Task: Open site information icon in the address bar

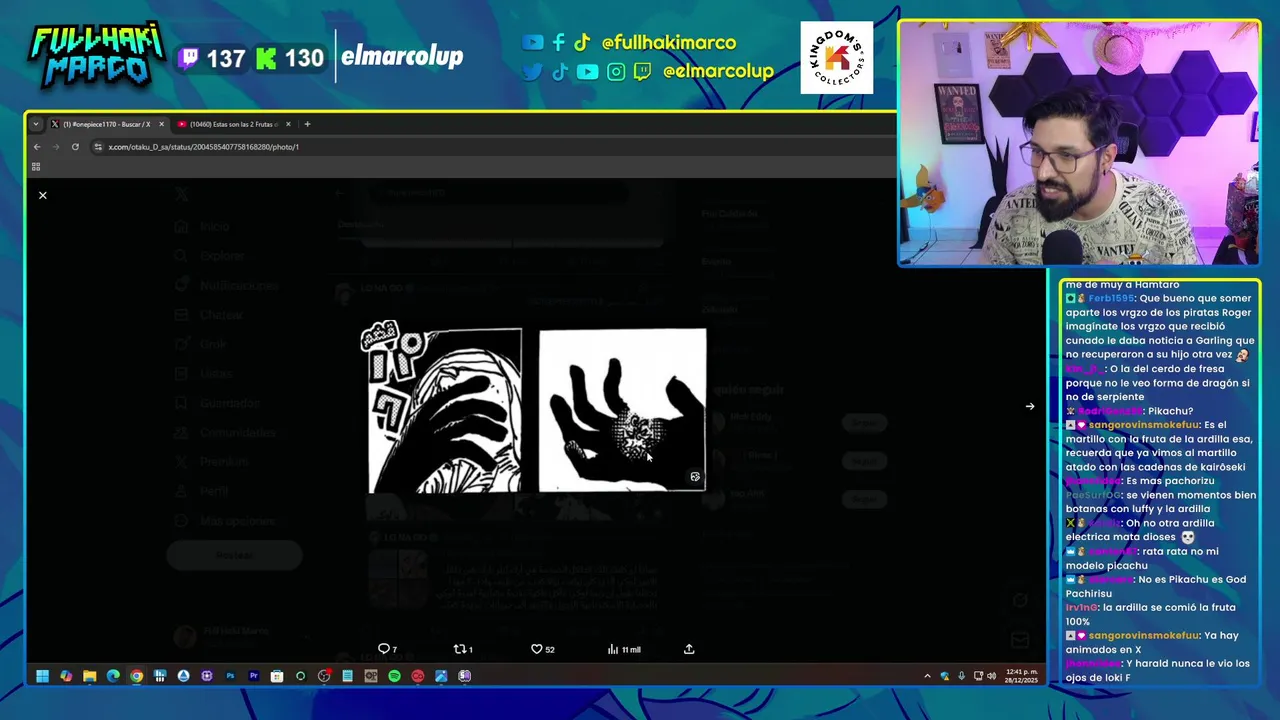Action: pyautogui.click(x=98, y=147)
